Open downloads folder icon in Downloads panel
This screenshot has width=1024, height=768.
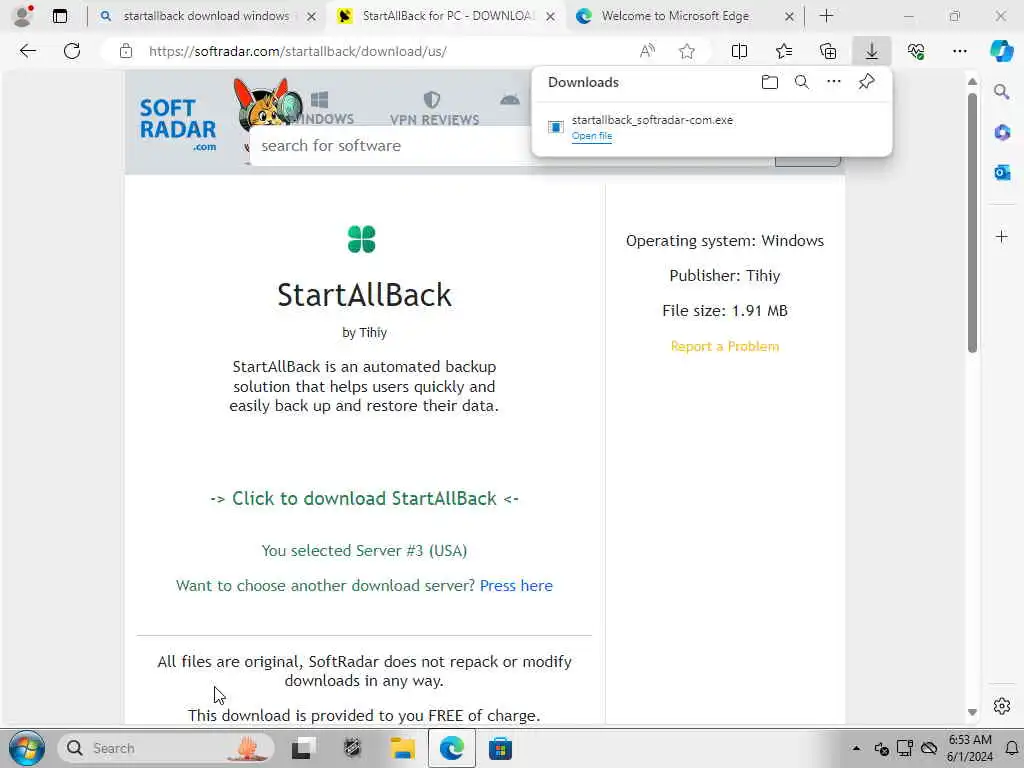(770, 82)
